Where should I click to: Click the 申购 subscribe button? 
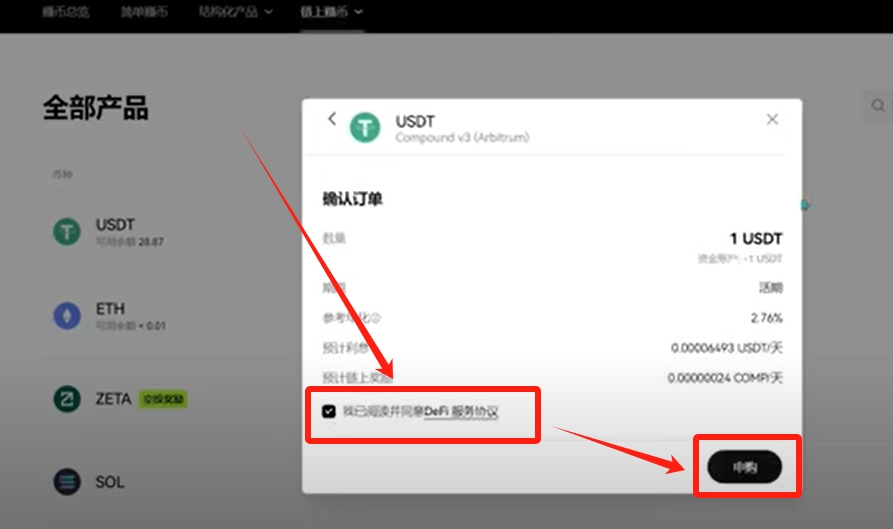point(744,467)
